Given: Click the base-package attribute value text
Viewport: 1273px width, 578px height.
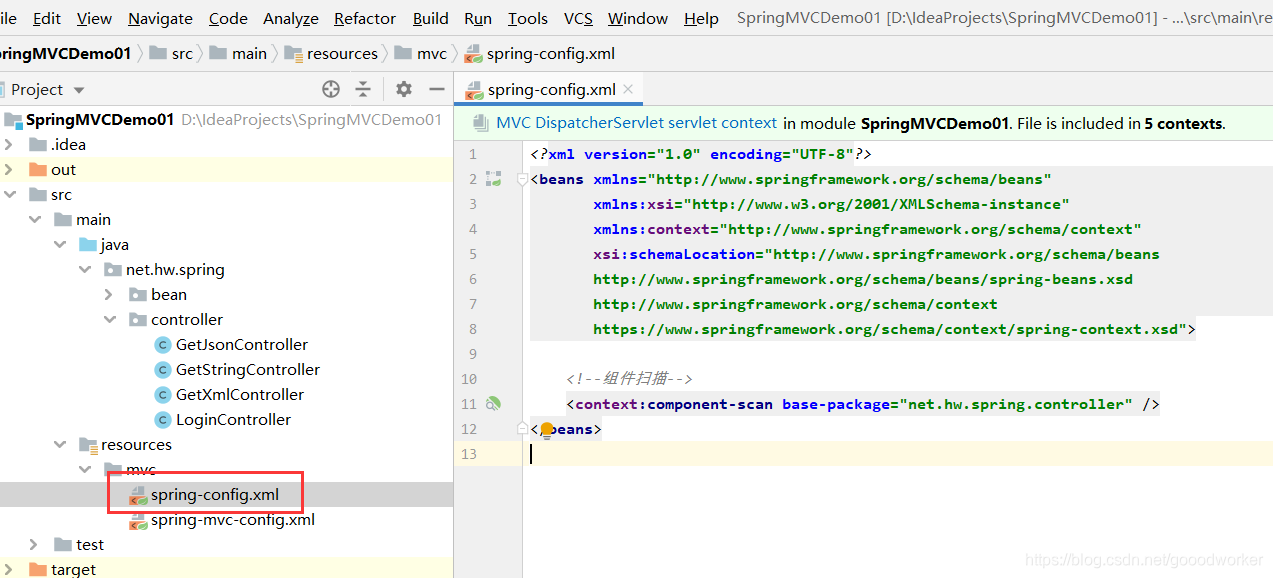Looking at the screenshot, I should click(x=1016, y=404).
